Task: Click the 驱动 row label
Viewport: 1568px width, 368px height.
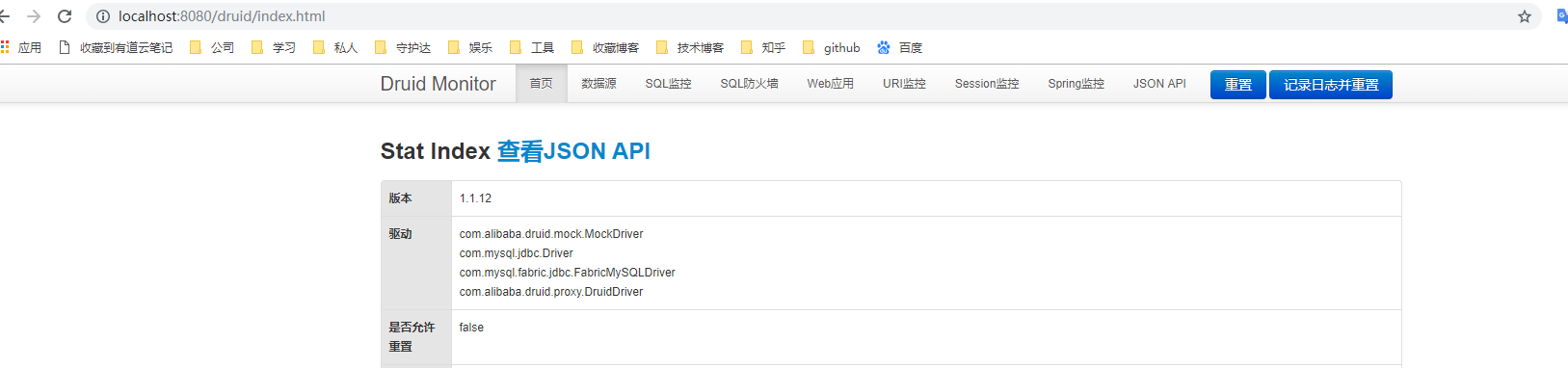Action: click(x=401, y=234)
